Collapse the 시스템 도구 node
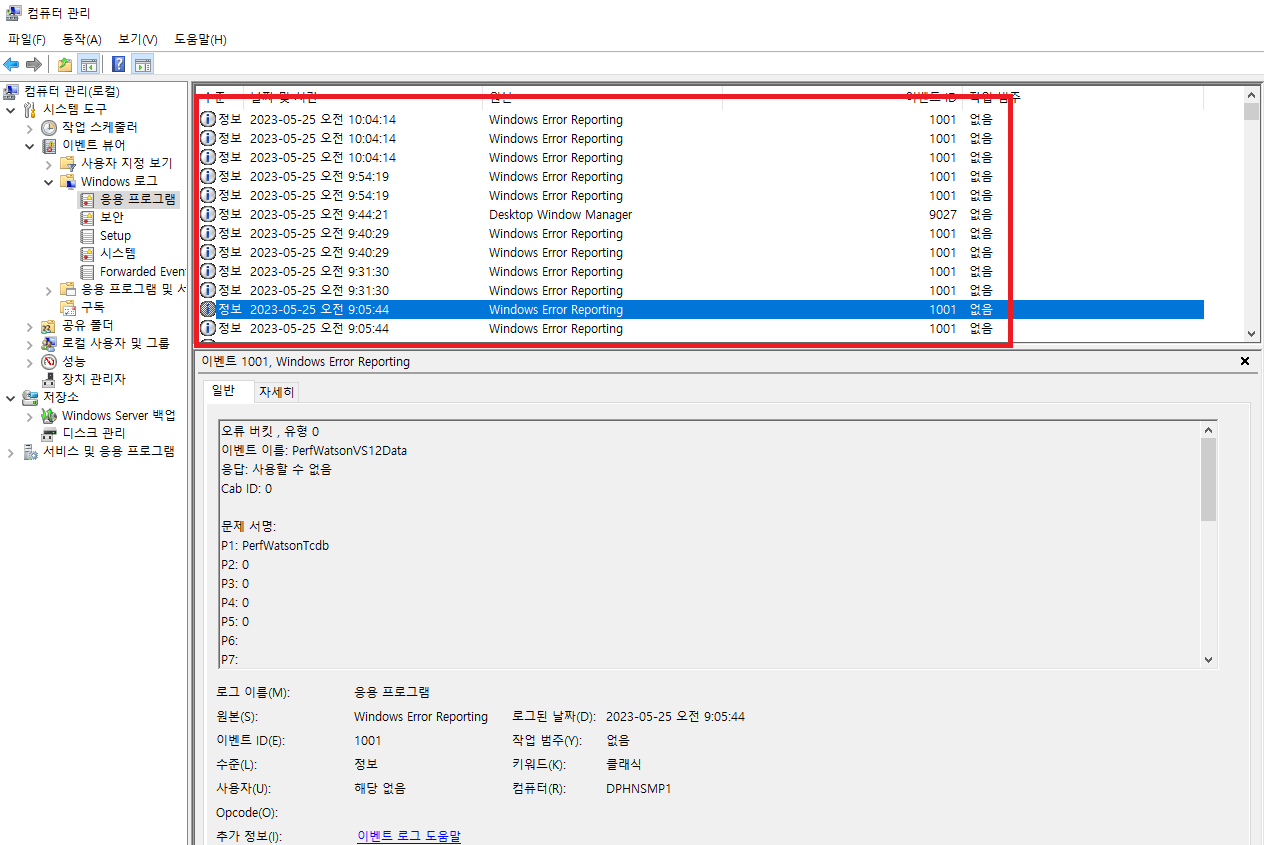1264x845 pixels. [11, 109]
